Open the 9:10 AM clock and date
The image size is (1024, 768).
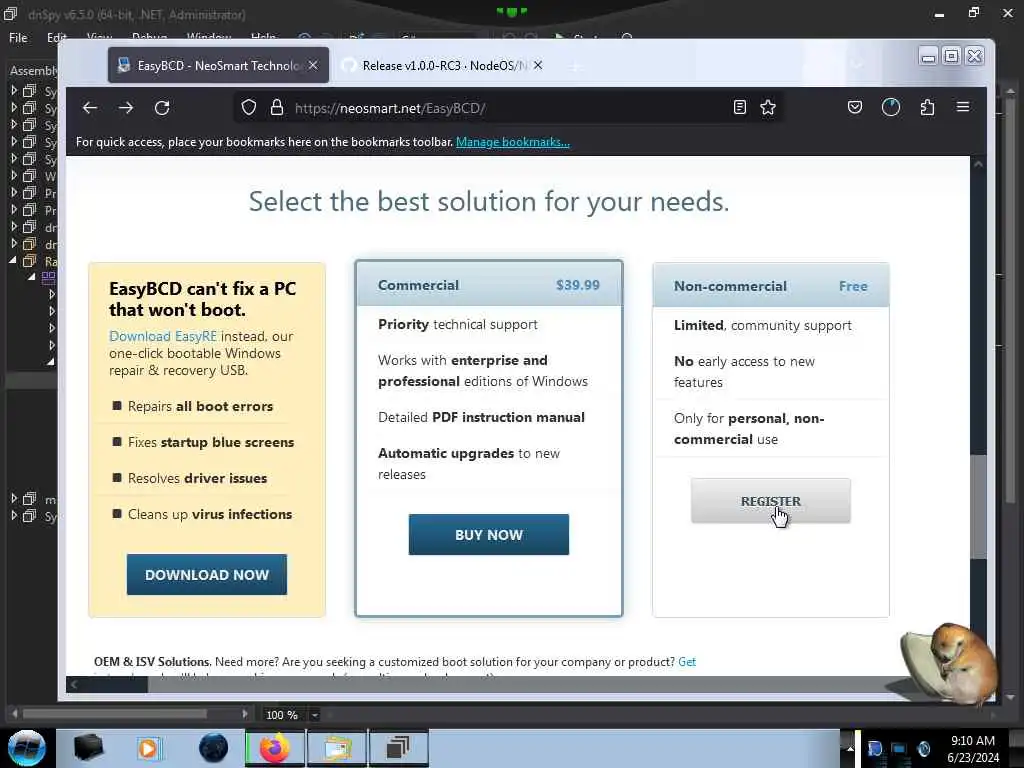pyautogui.click(x=973, y=749)
